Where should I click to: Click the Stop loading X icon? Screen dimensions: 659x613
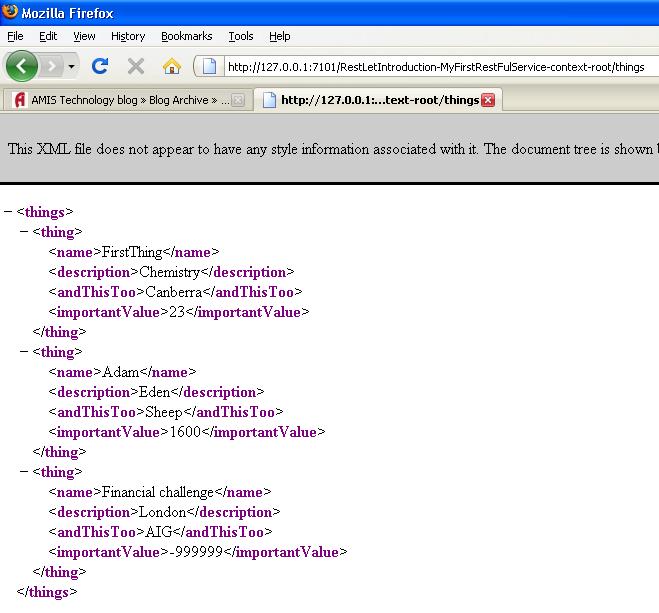(x=136, y=67)
